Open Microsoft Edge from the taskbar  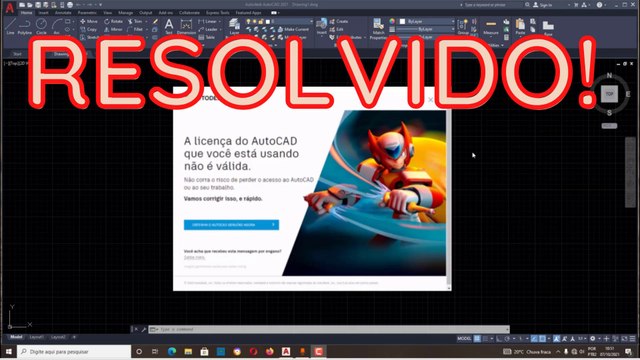pyautogui.click(x=172, y=351)
